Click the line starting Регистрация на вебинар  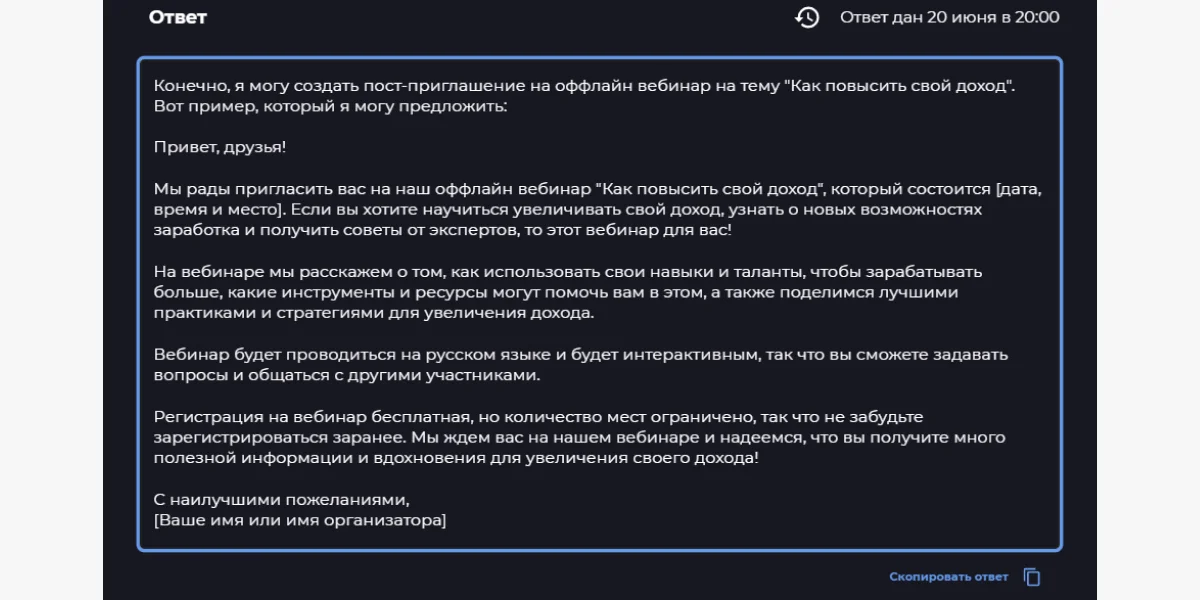pos(538,417)
